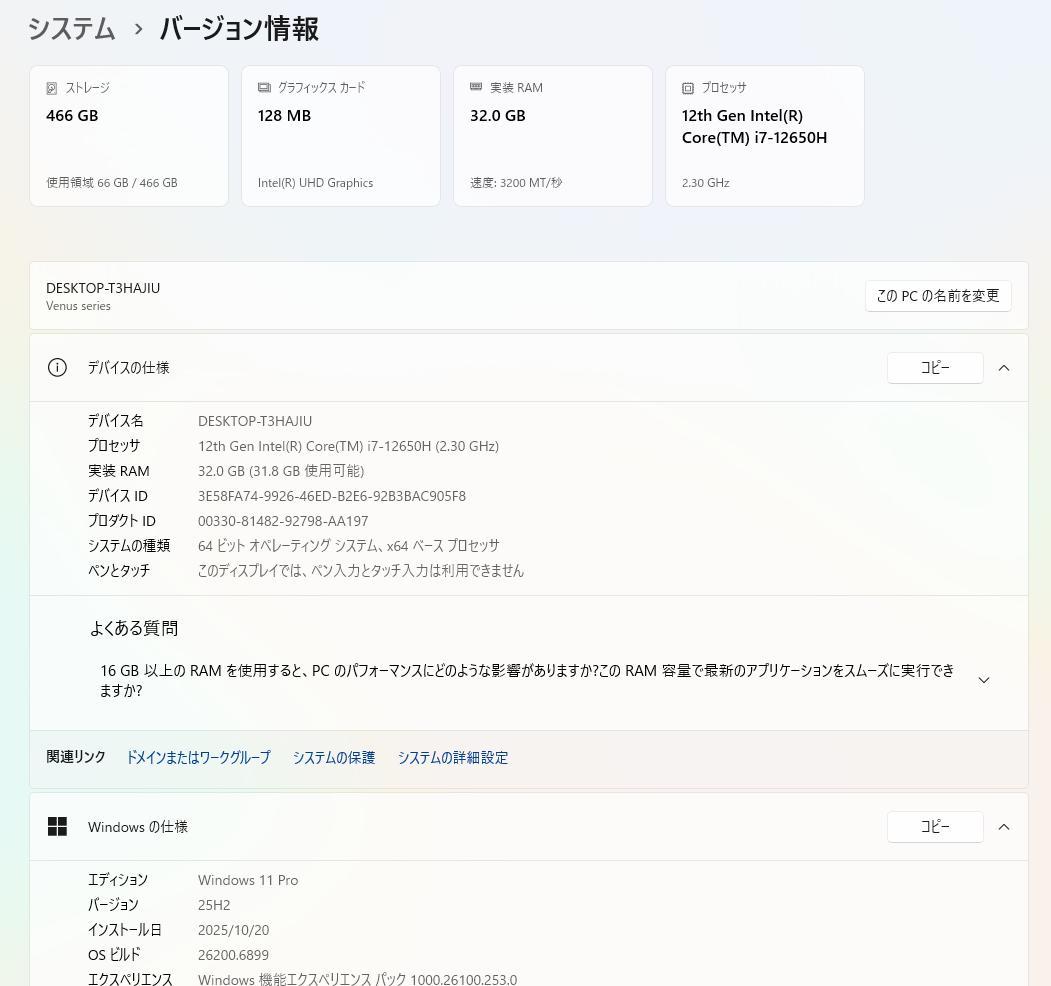1051x986 pixels.
Task: Open the システムの詳細設定 link
Action: click(x=452, y=758)
